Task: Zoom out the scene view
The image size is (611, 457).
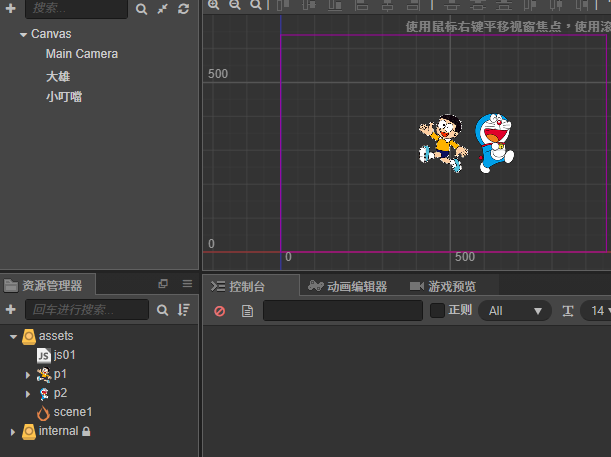Action: [235, 5]
